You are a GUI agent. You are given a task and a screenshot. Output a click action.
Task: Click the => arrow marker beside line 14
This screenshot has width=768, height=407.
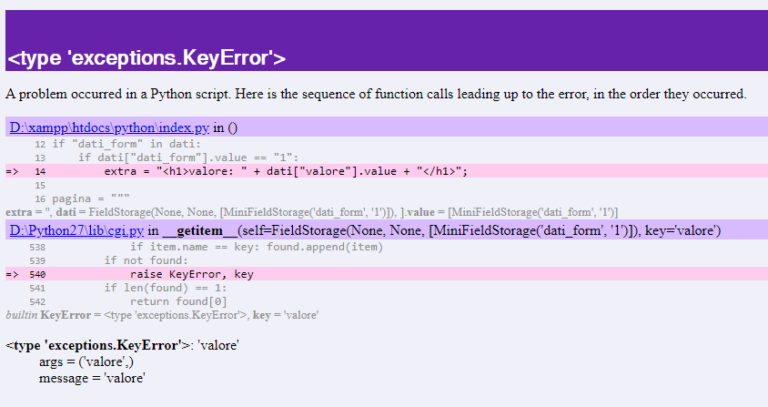pos(12,171)
